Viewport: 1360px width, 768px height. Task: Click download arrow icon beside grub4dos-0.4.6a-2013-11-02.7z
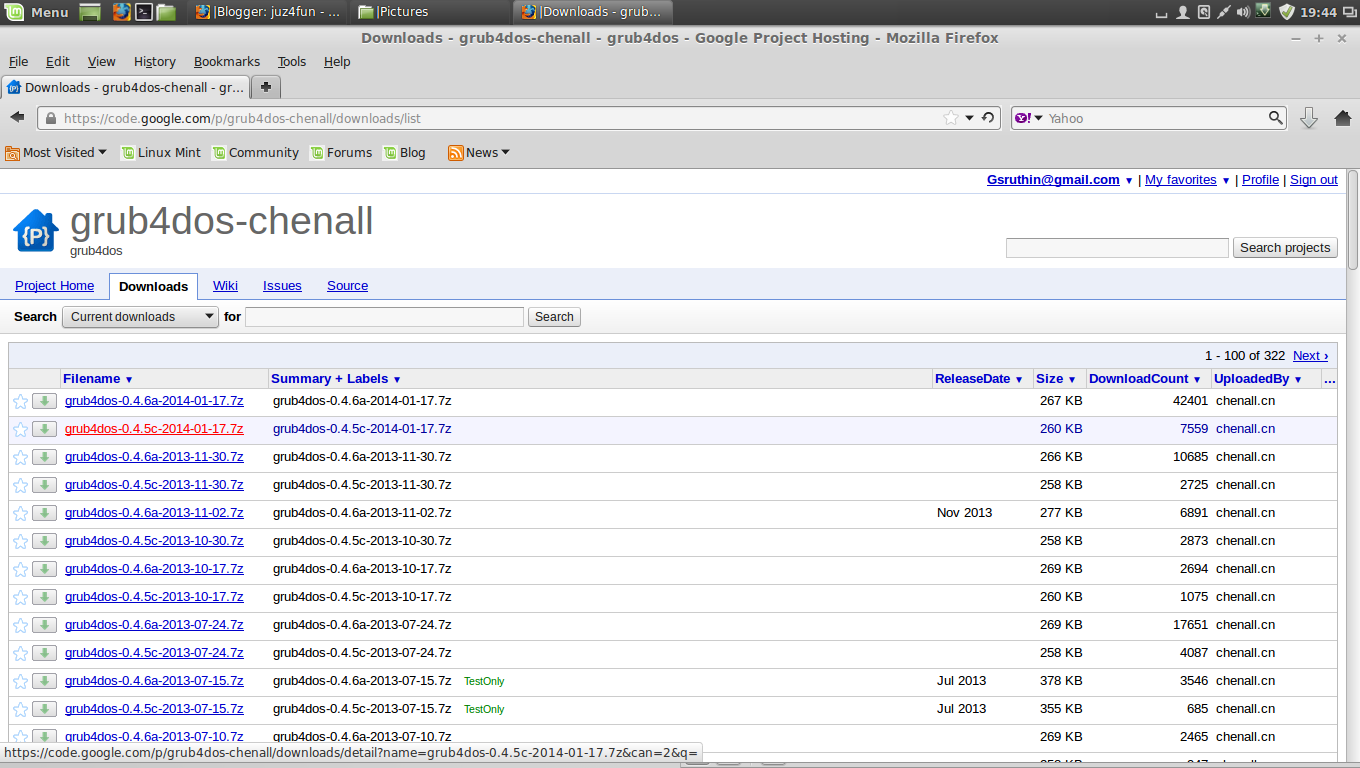(44, 513)
